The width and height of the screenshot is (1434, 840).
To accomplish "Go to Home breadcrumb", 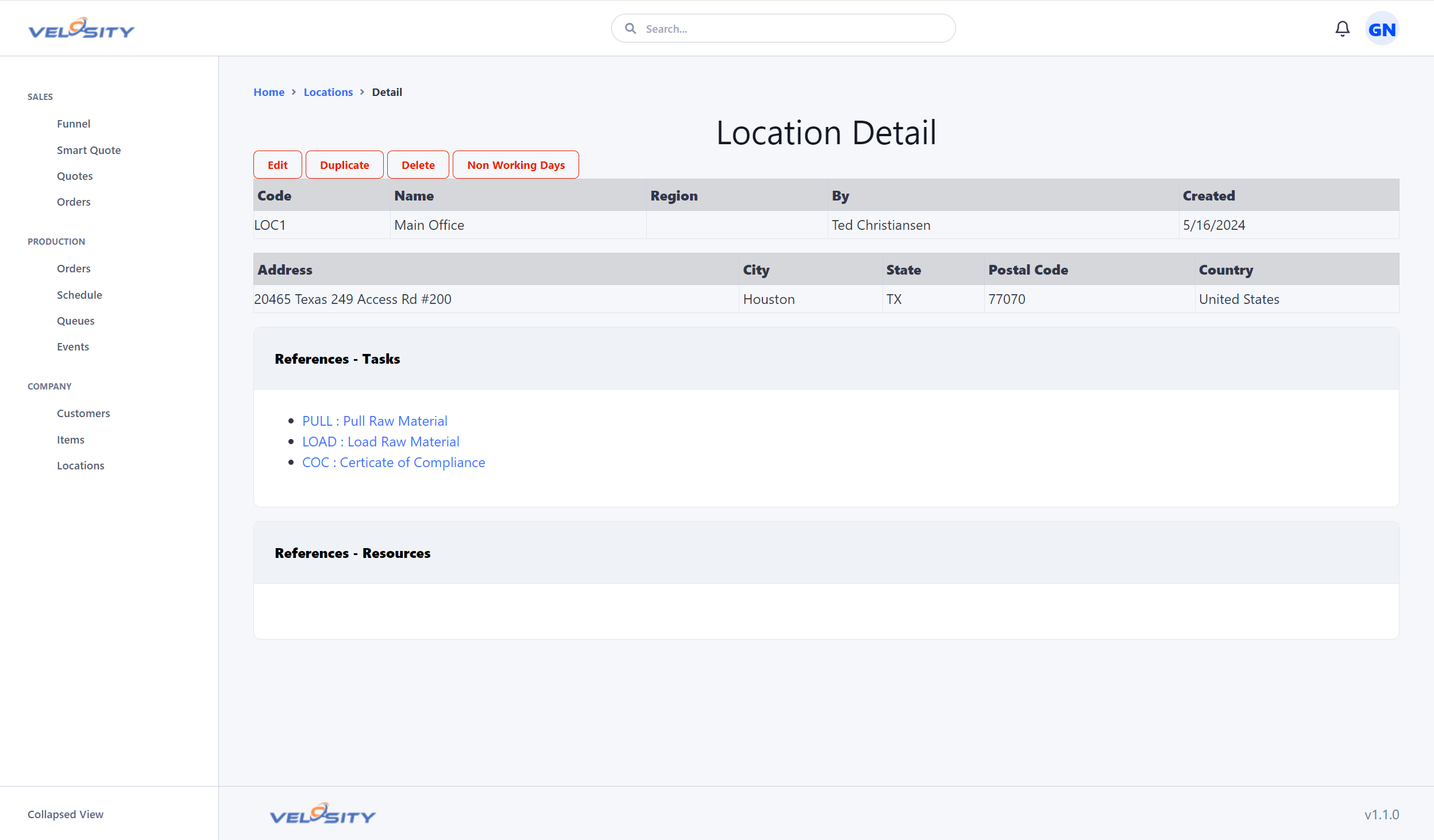I will tap(269, 92).
